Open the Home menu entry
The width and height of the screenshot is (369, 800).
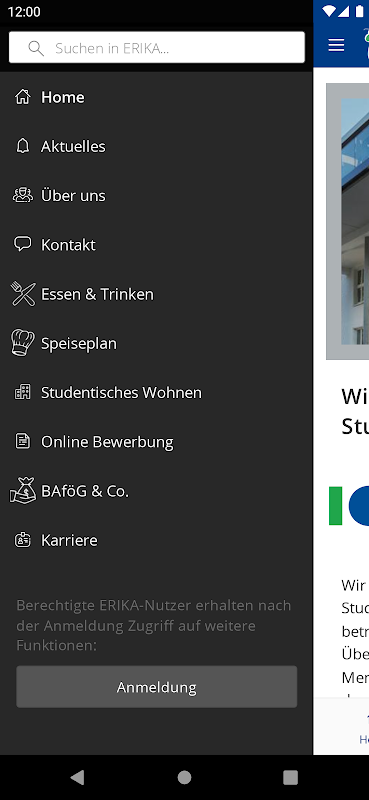pyautogui.click(x=156, y=97)
